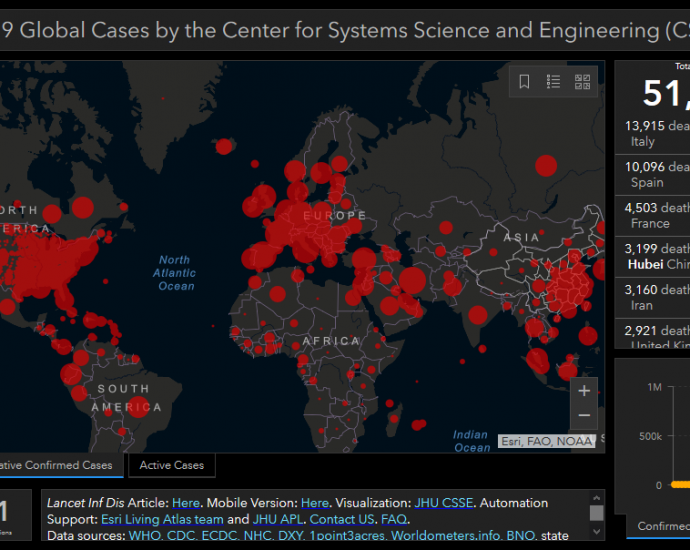Click the red circle over Iceland
Image resolution: width=690 pixels, height=550 pixels.
click(224, 146)
